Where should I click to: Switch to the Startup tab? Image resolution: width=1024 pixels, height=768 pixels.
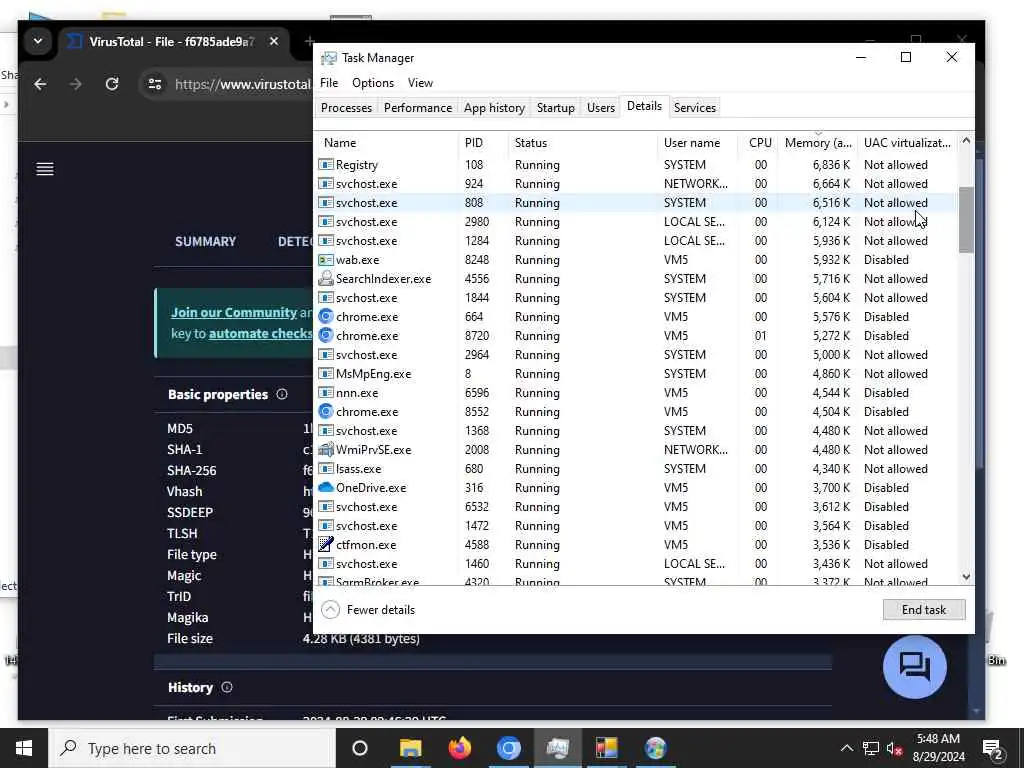(x=556, y=108)
